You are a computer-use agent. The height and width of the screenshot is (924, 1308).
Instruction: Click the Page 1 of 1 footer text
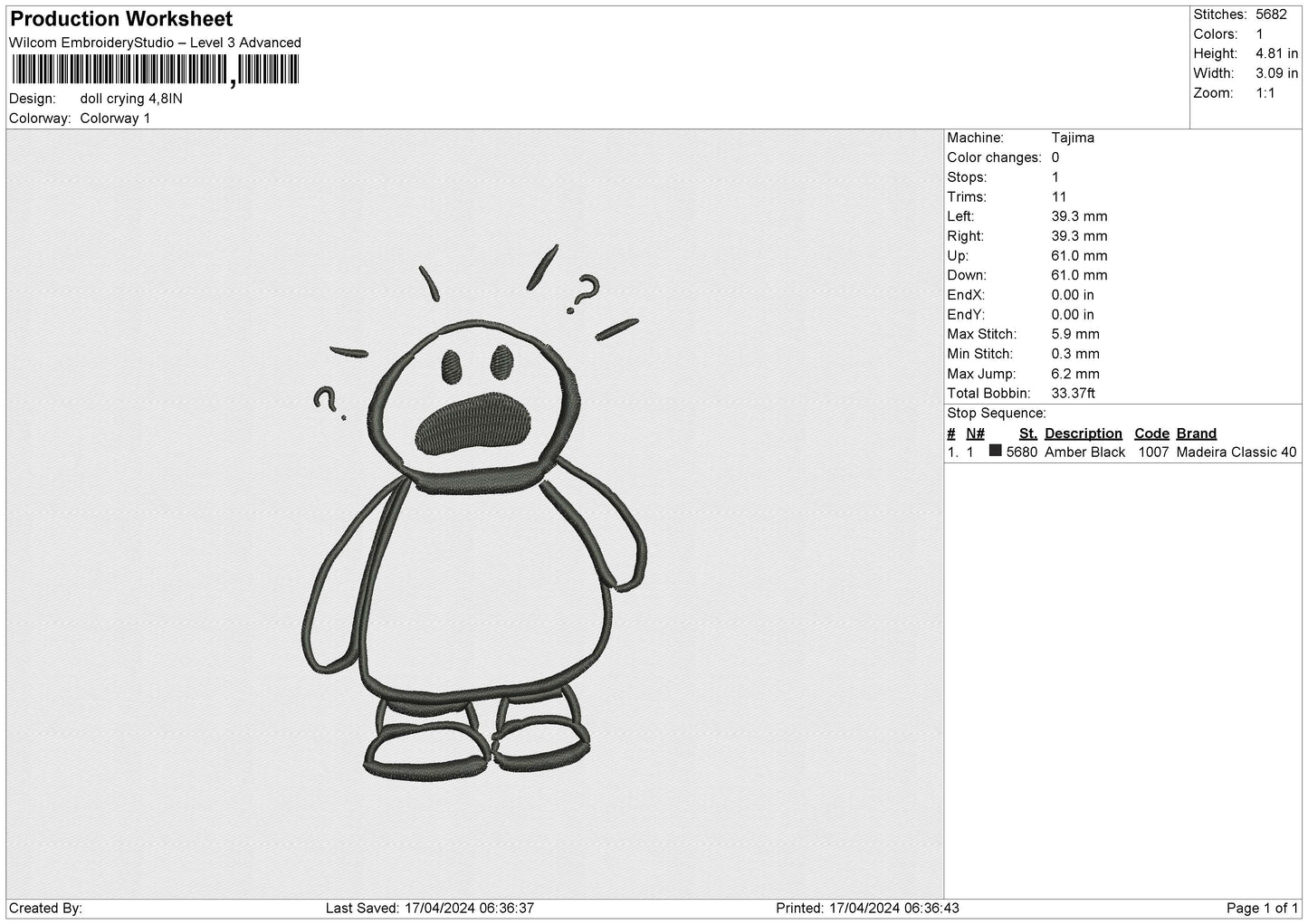1262,908
